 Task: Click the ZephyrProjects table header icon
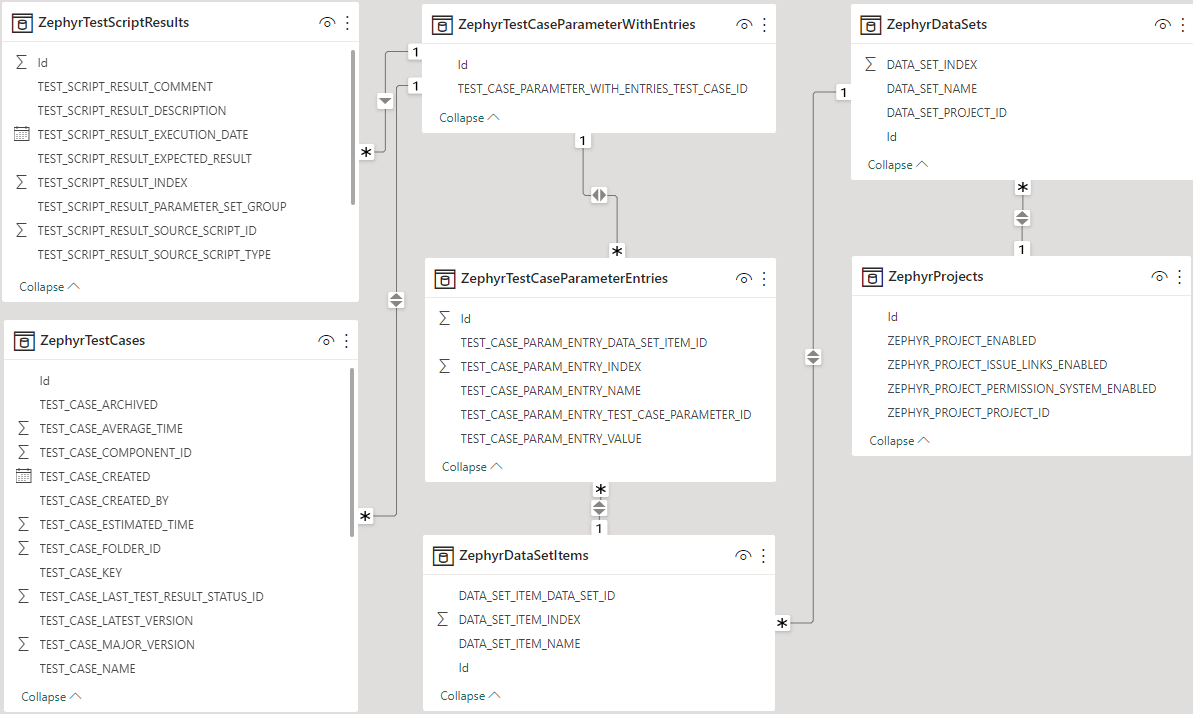(872, 277)
